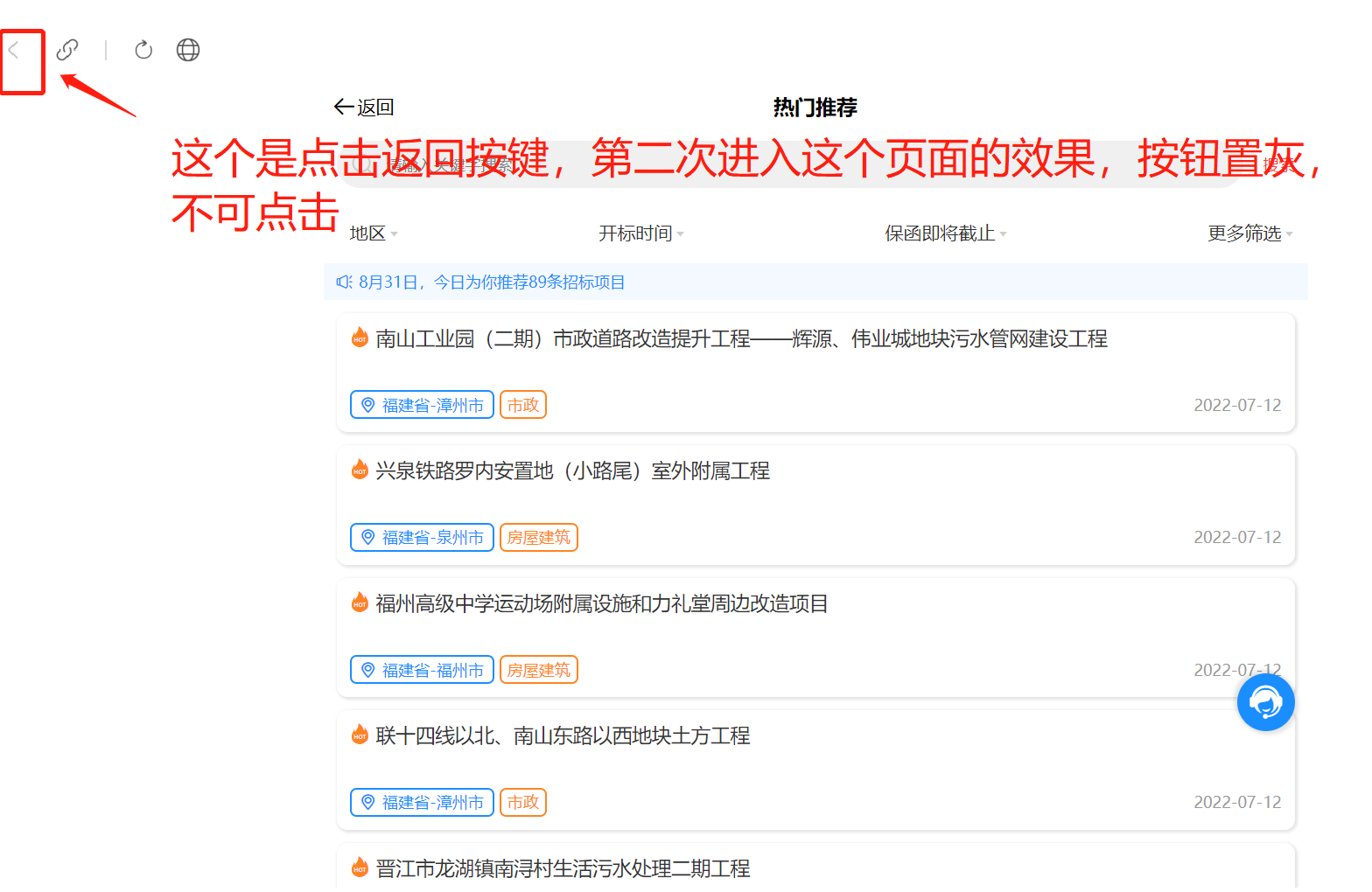Click the greyed-out back chevron icon

[13, 50]
